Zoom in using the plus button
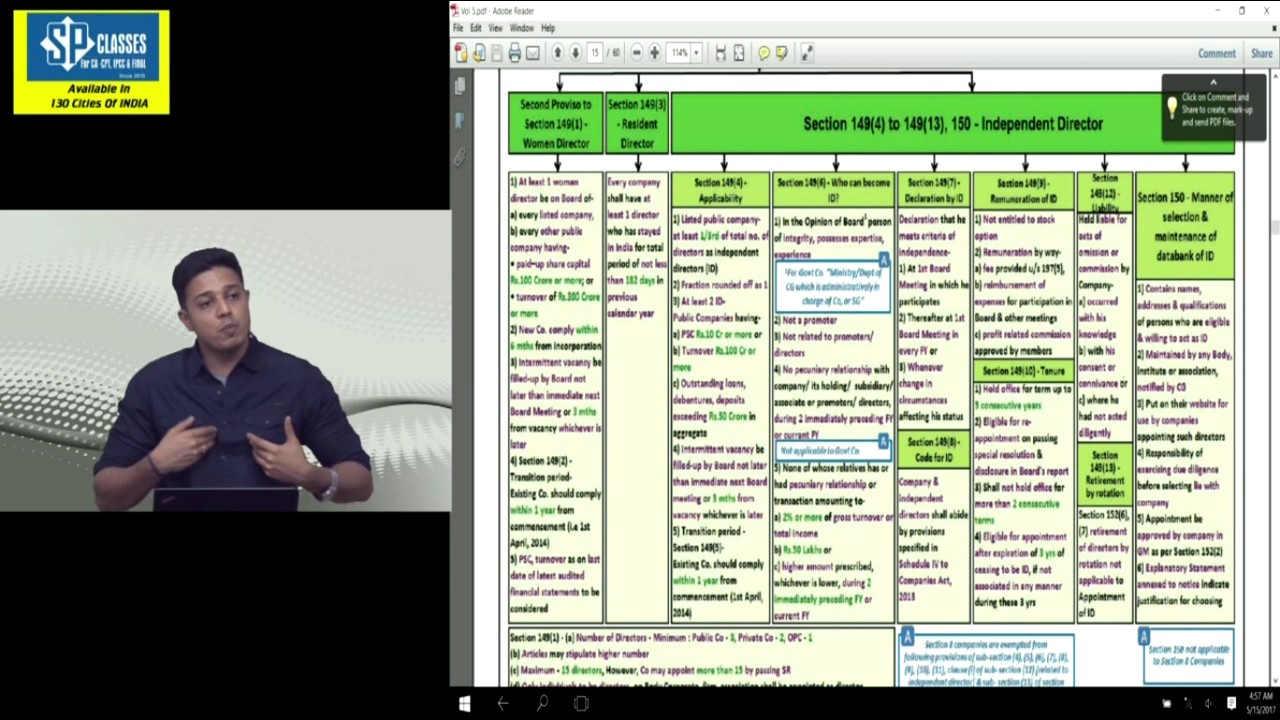This screenshot has width=1280, height=720. (x=654, y=53)
